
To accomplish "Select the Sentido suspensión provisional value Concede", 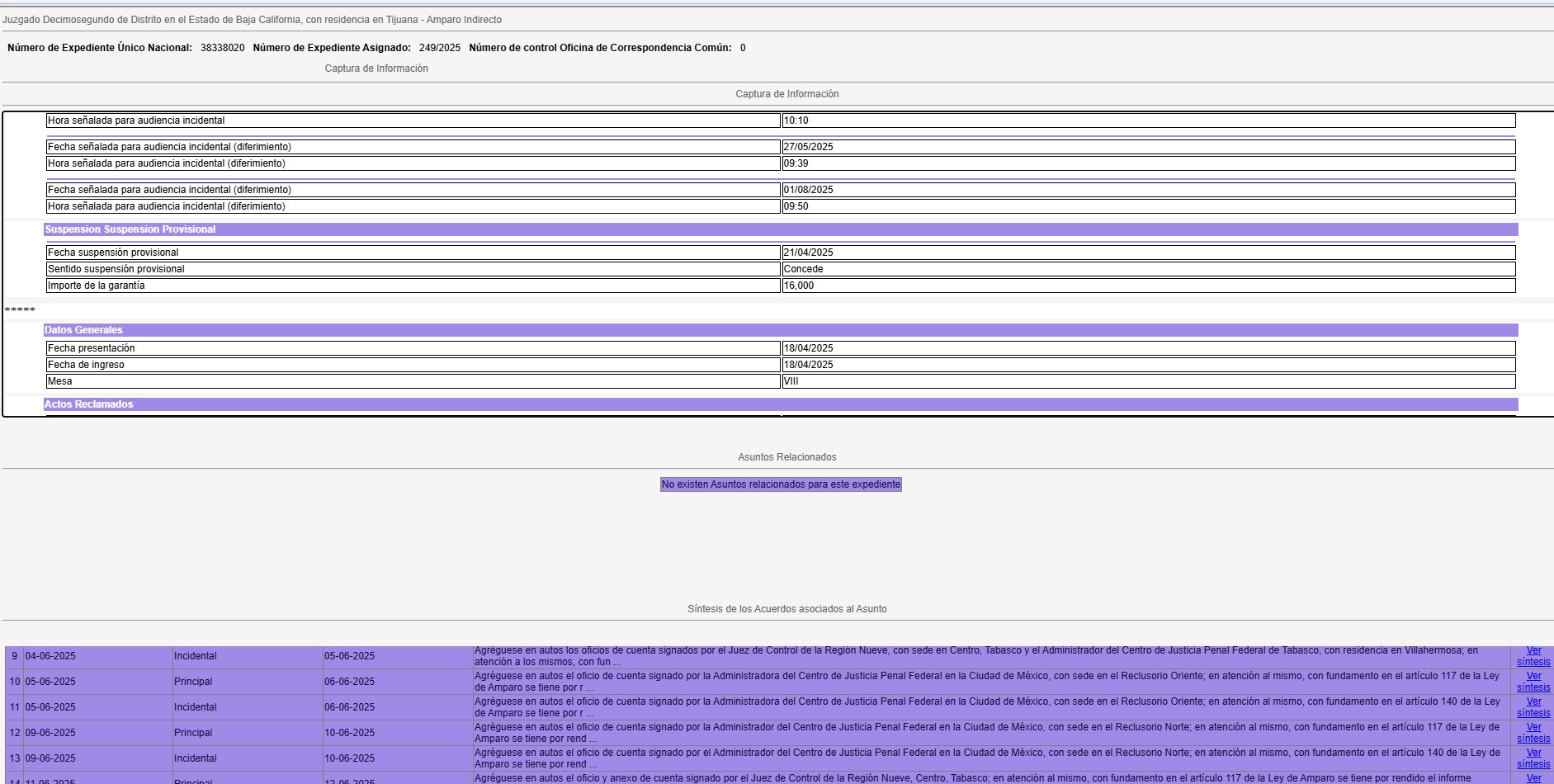I will [x=1147, y=269].
